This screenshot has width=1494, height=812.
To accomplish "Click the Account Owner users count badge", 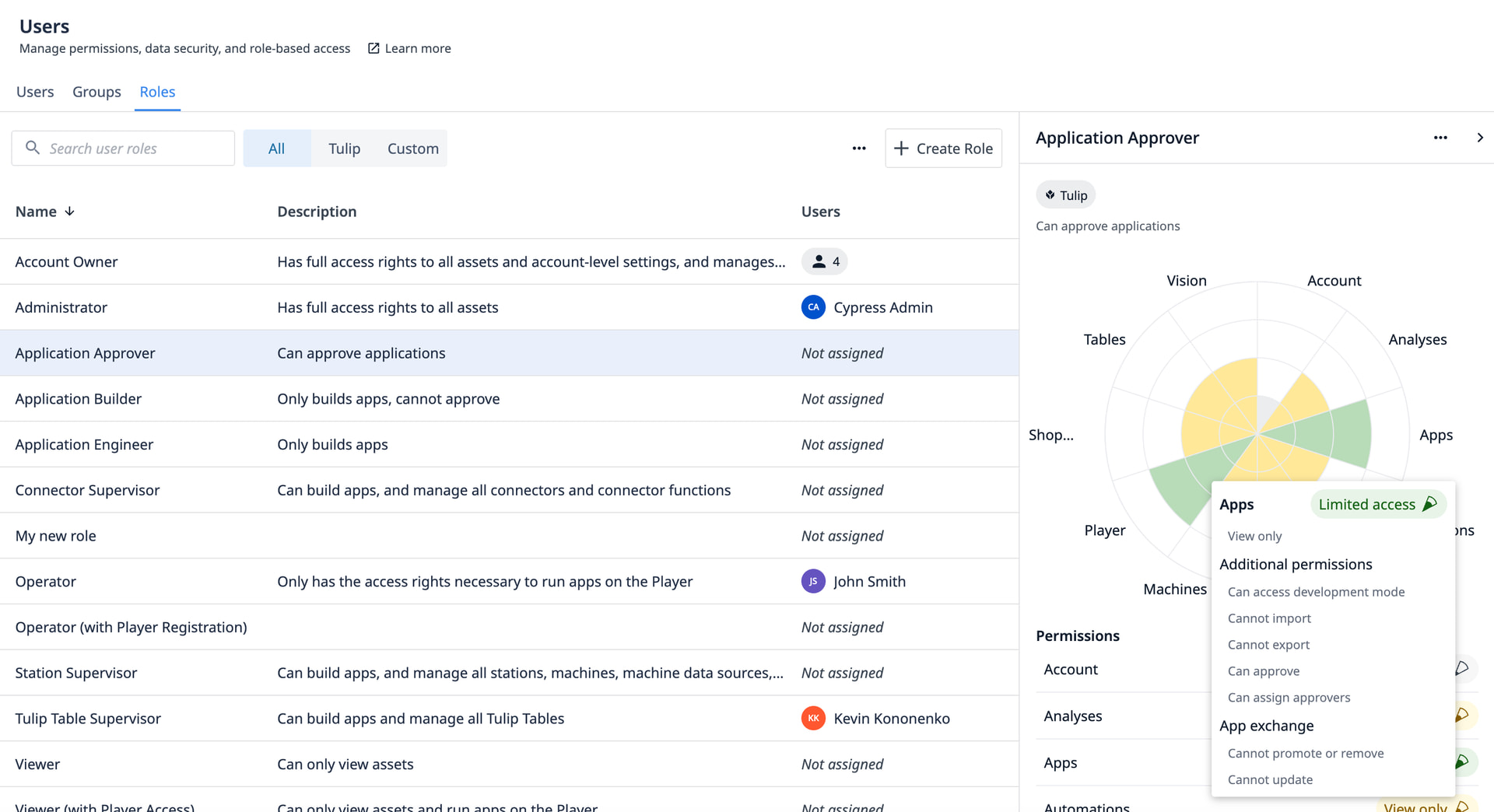I will [825, 262].
